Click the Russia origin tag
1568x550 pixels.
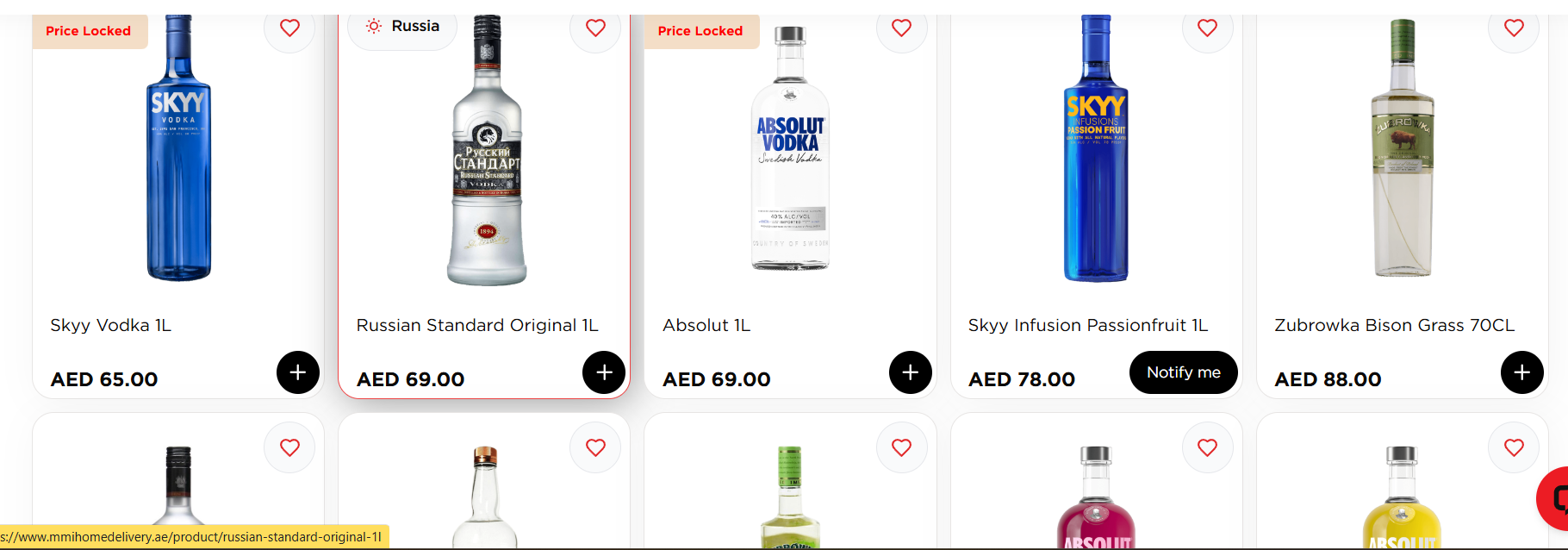click(402, 27)
